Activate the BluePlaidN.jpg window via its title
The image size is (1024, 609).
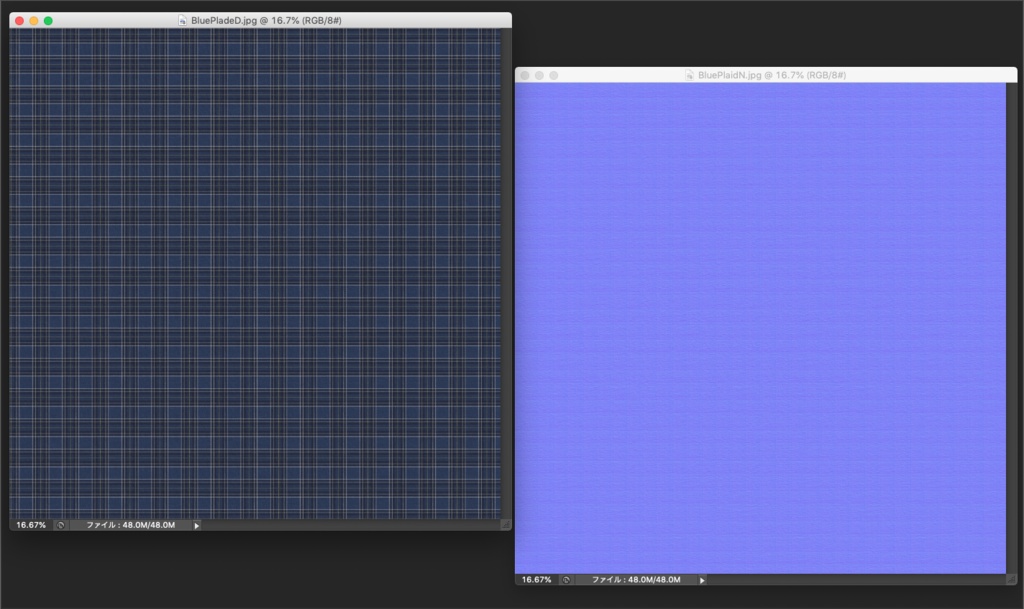pos(772,75)
